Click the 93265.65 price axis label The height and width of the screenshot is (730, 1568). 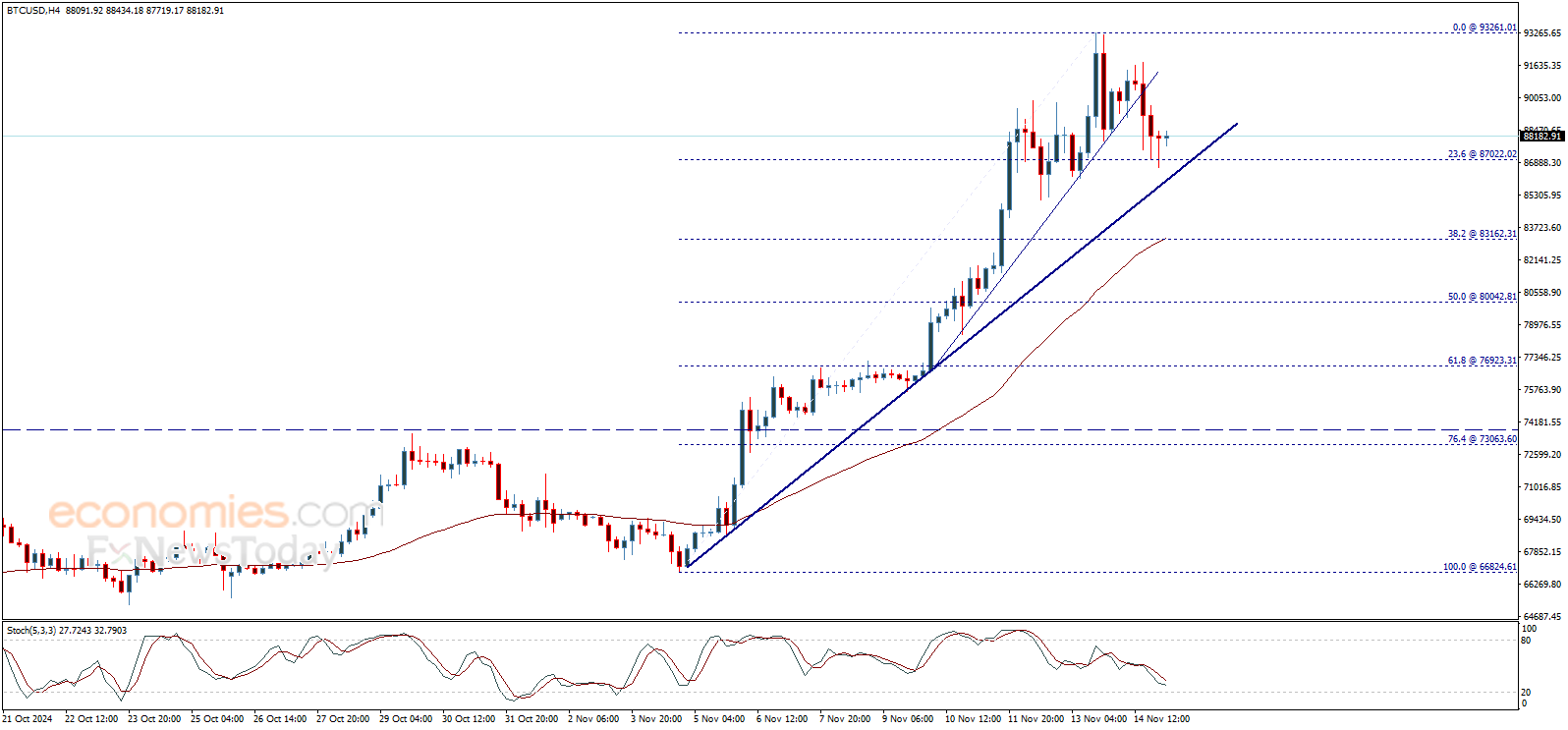click(1541, 33)
